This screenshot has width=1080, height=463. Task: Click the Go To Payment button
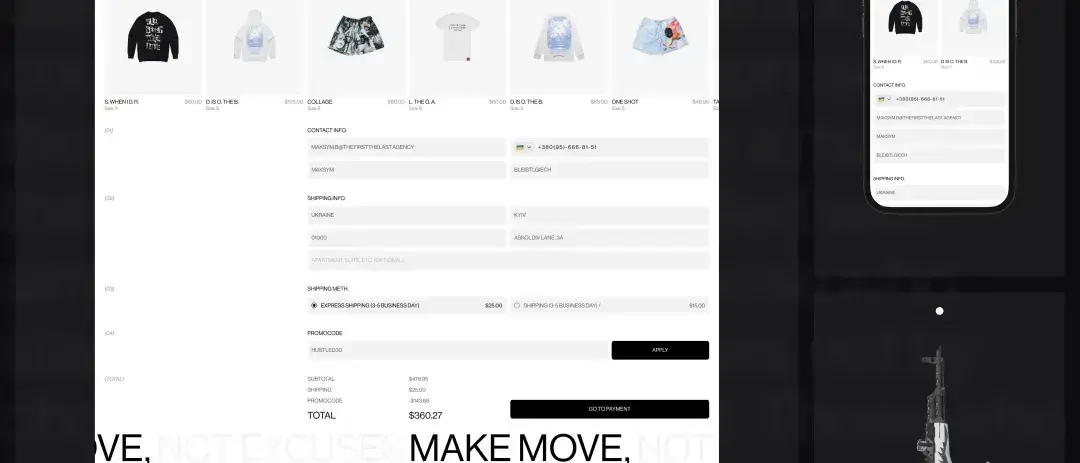click(609, 409)
